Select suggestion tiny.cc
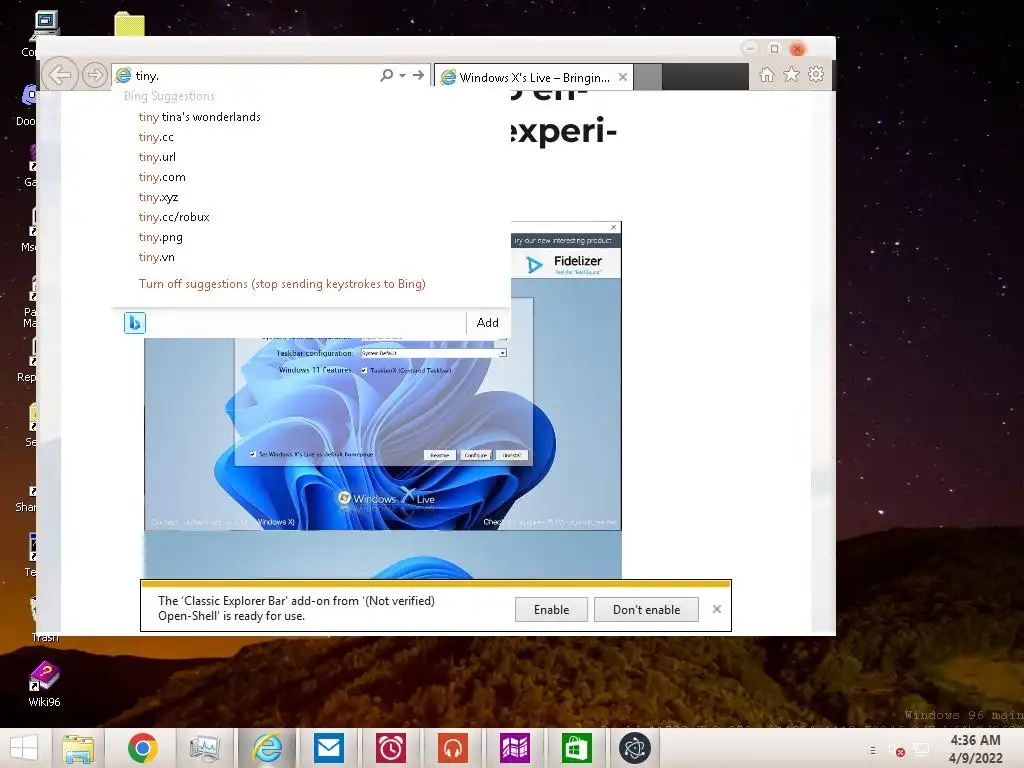Screen dimensions: 1024x768 156,137
